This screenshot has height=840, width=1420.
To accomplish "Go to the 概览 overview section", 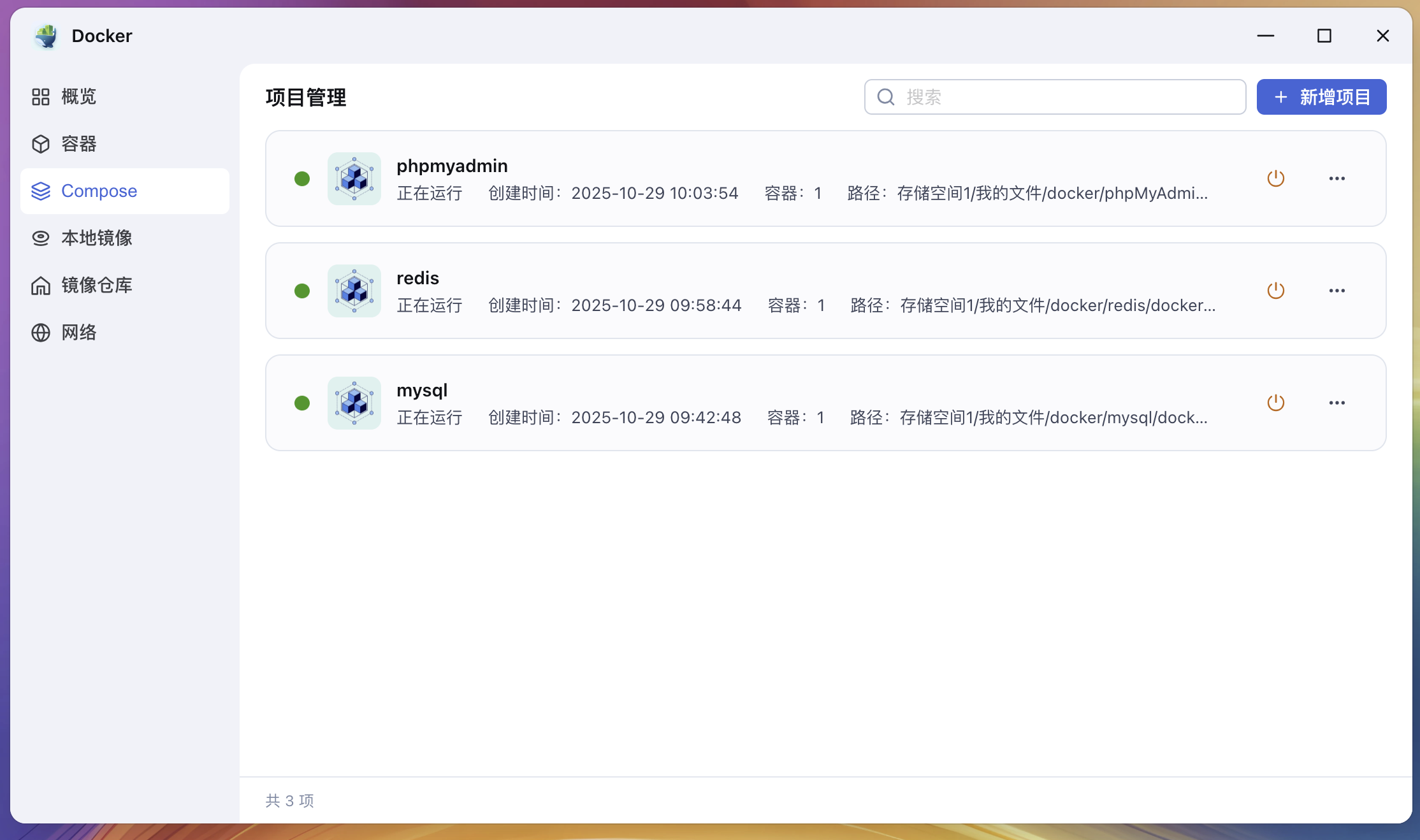I will 78,97.
